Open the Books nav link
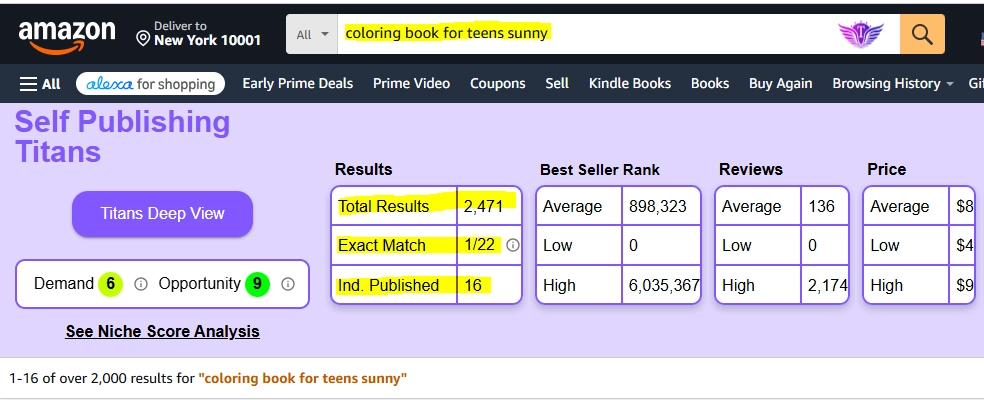 [x=710, y=84]
